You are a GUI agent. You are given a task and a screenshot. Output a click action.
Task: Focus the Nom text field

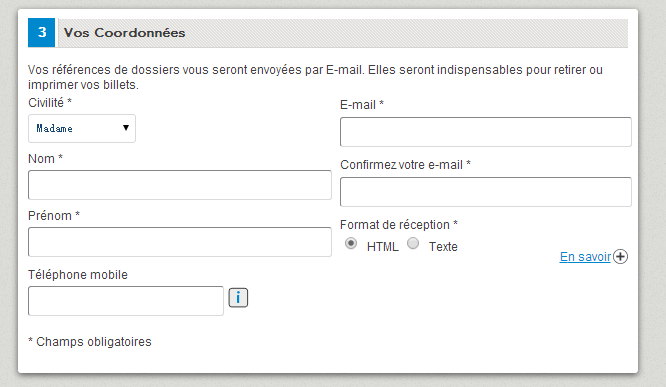(180, 185)
